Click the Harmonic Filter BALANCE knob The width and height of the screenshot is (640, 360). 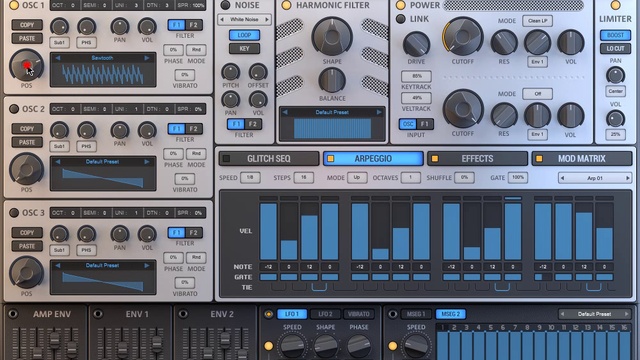[332, 80]
